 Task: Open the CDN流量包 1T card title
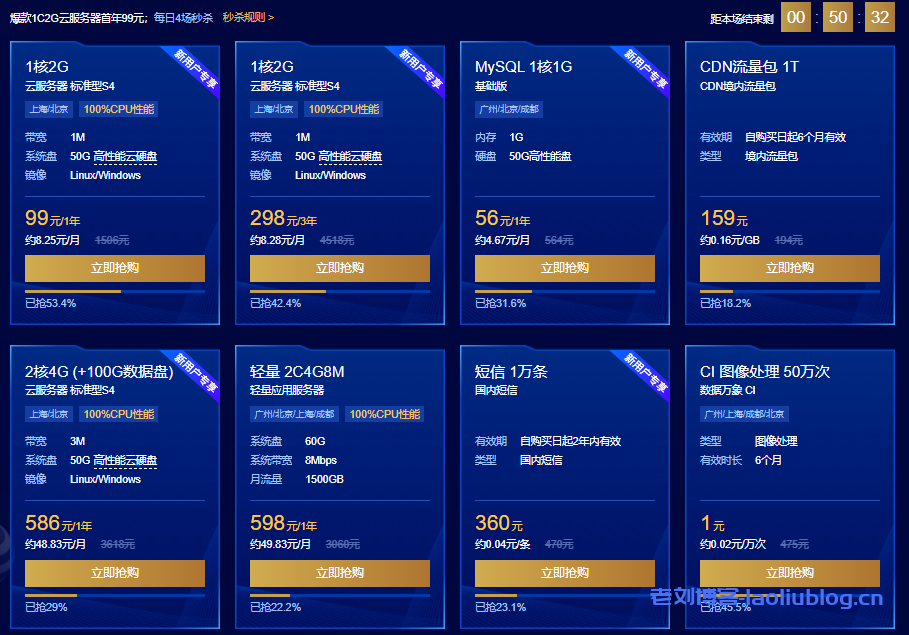point(749,67)
